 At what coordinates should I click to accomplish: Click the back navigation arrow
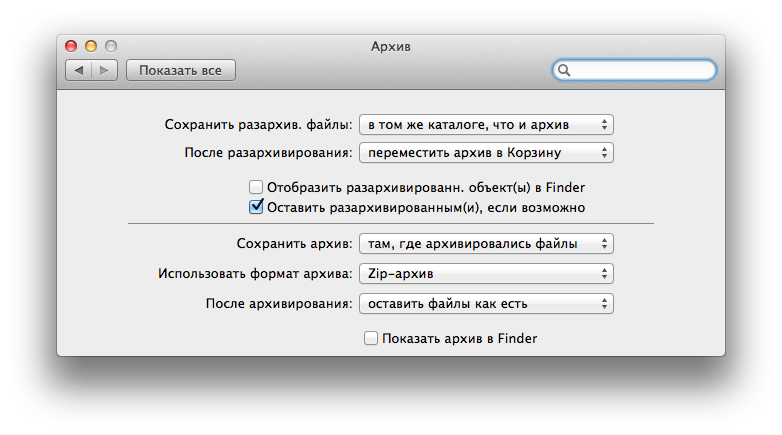point(79,70)
